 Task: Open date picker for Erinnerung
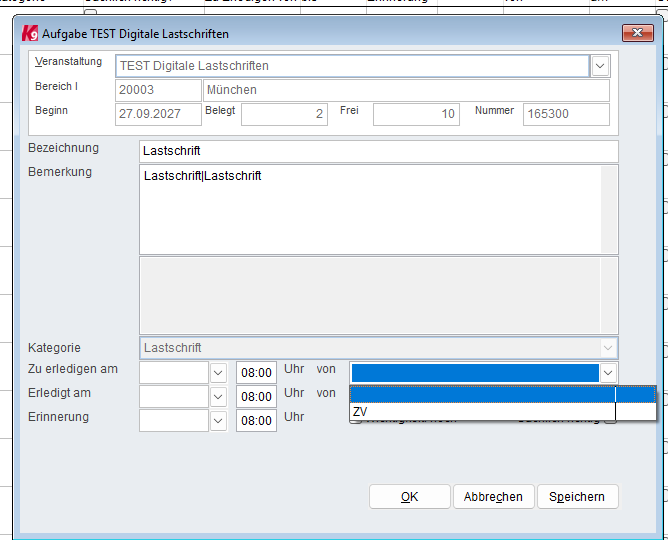click(x=220, y=421)
